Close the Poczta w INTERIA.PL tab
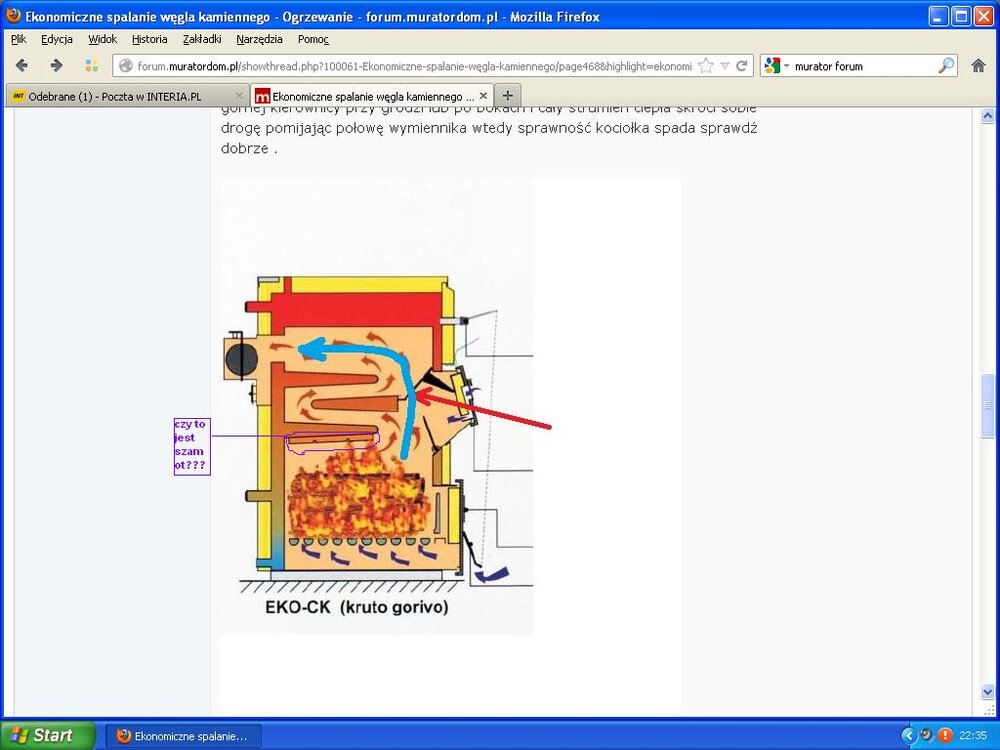1000x750 pixels. pos(239,96)
